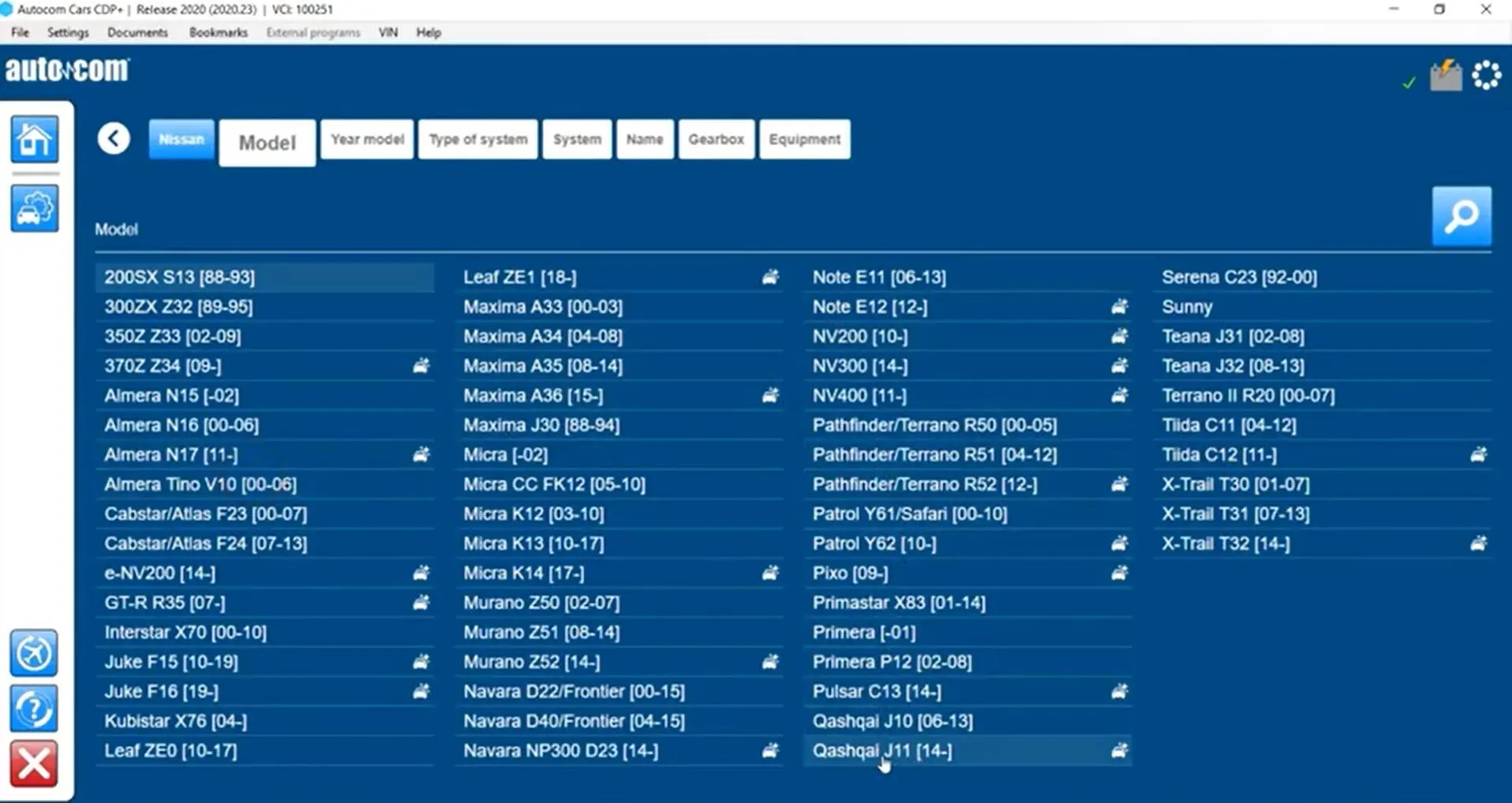This screenshot has width=1512, height=803.
Task: Select the Sunny model
Action: coord(1323,307)
